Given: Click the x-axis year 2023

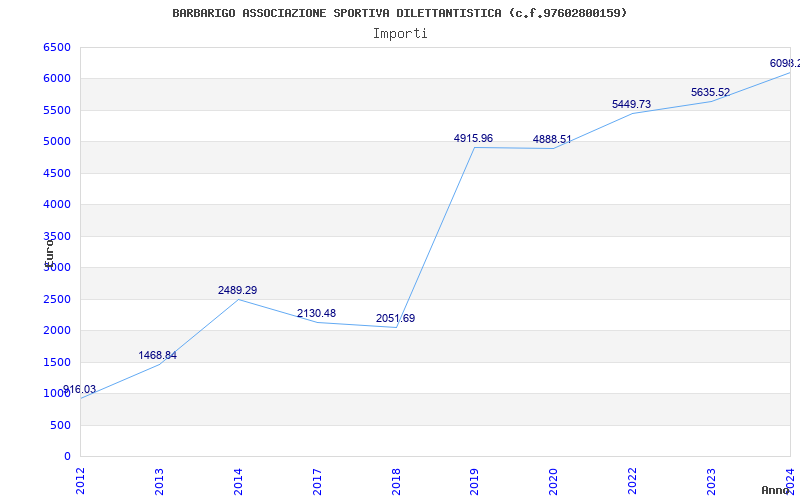Looking at the screenshot, I should 711,481.
